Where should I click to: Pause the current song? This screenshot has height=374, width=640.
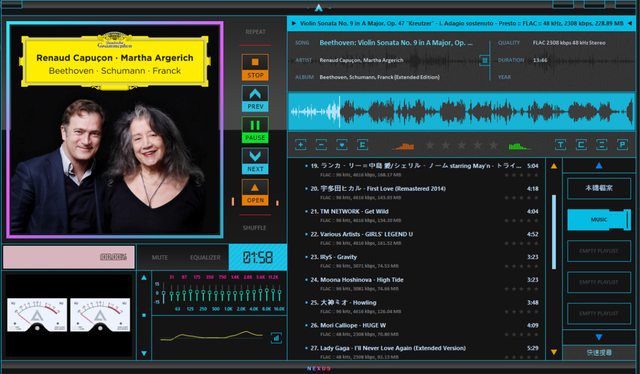coord(255,130)
